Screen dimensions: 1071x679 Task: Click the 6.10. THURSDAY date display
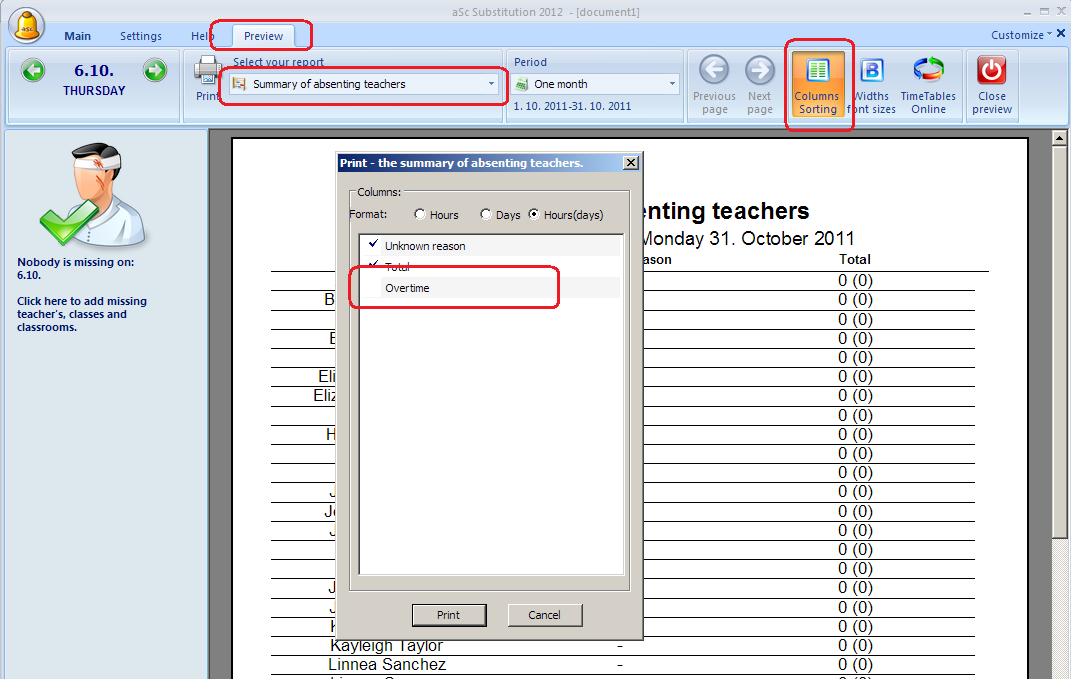point(94,79)
